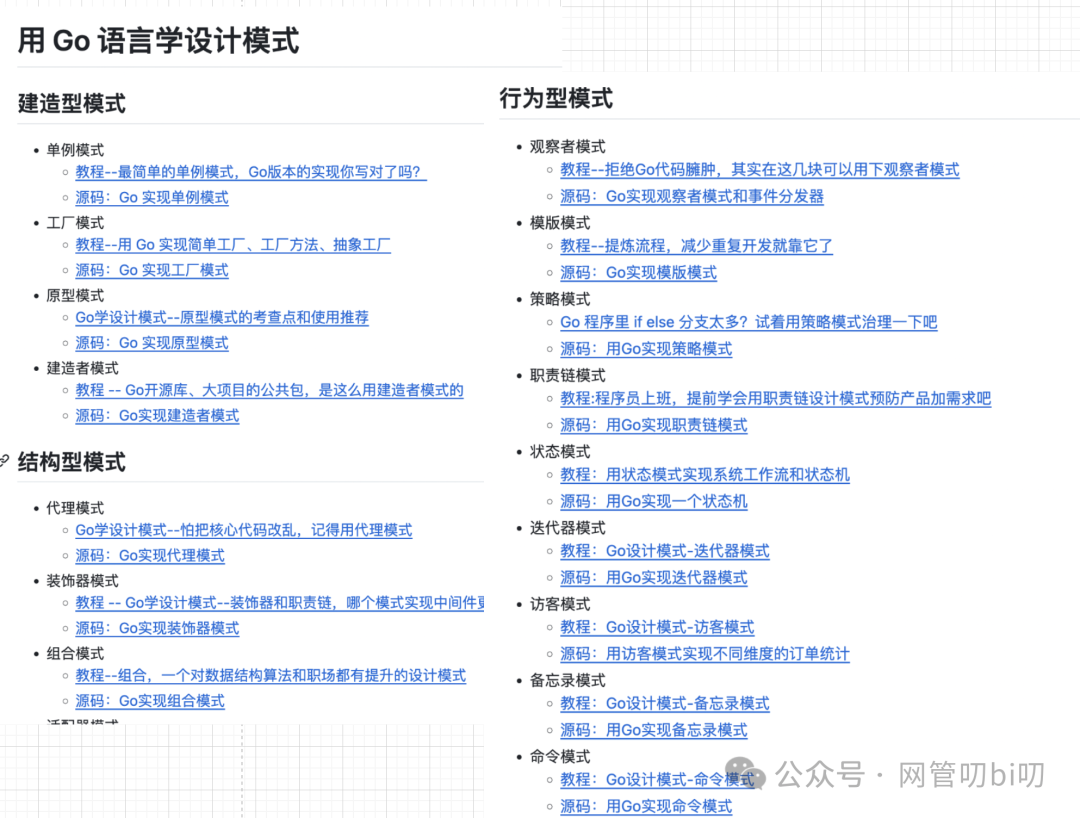
Task: Open 教程：Go设计模式-命令模式 link
Action: 657,780
